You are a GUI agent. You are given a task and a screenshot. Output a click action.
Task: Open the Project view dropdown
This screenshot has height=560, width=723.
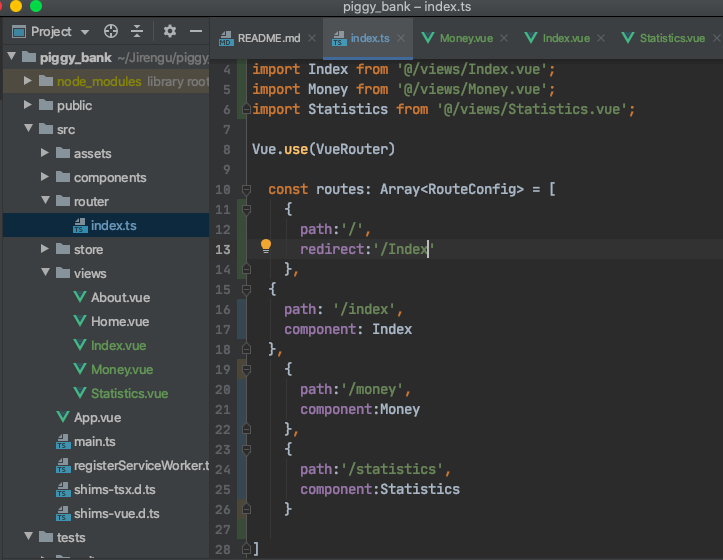[85, 32]
